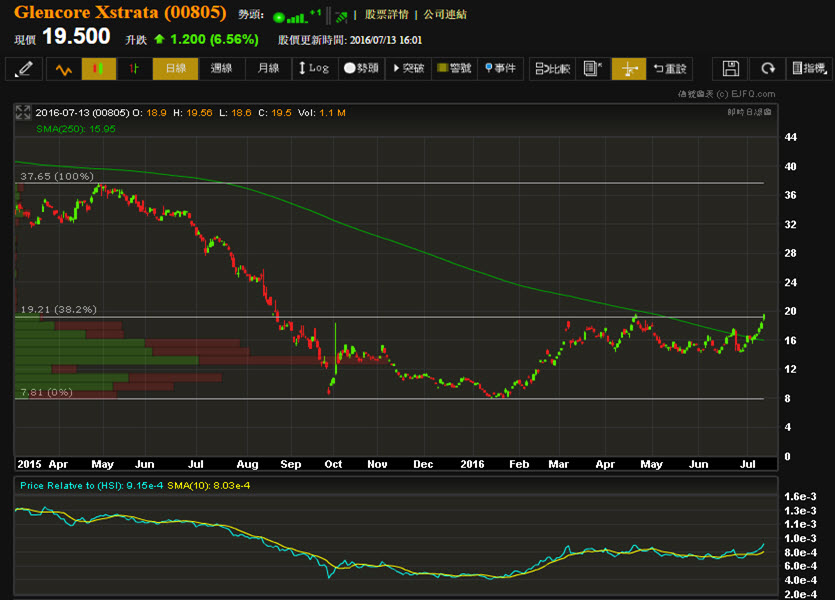Switch to 日線 daily view
Viewport: 835px width, 600px height.
tap(175, 69)
